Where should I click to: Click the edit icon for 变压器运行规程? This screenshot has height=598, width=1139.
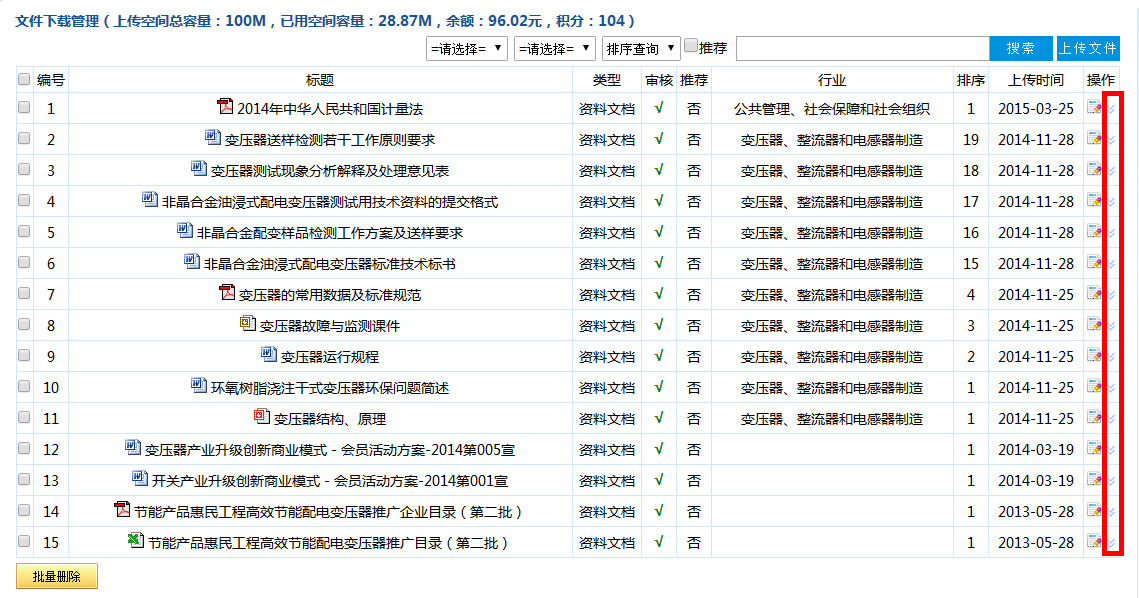1094,356
